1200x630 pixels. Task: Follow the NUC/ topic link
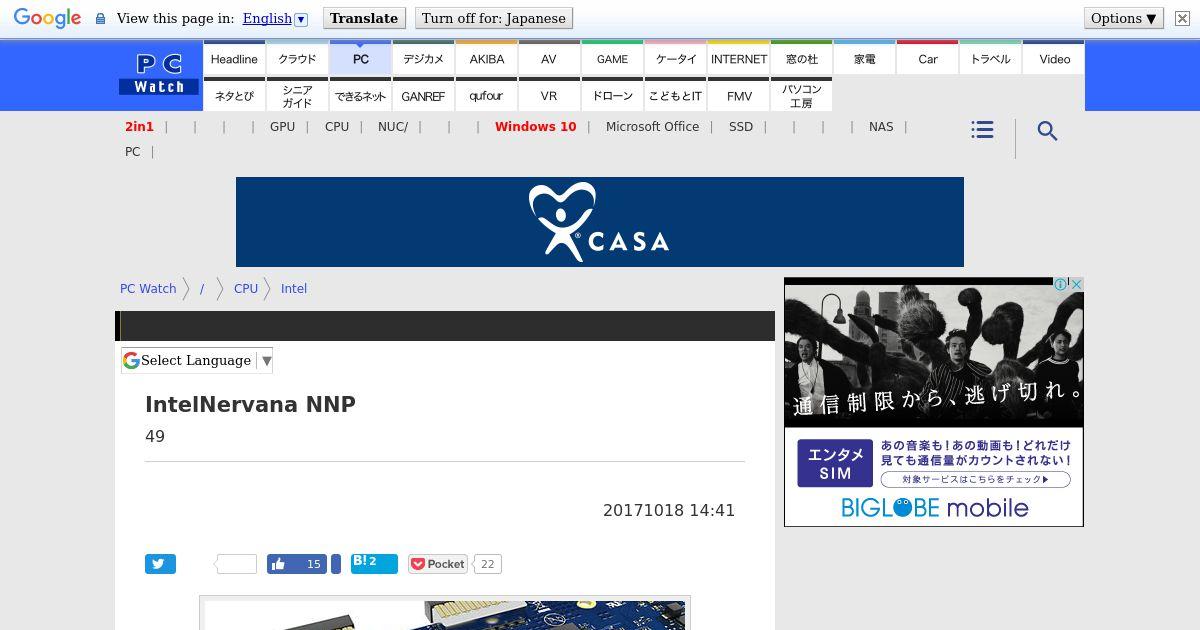tap(393, 127)
